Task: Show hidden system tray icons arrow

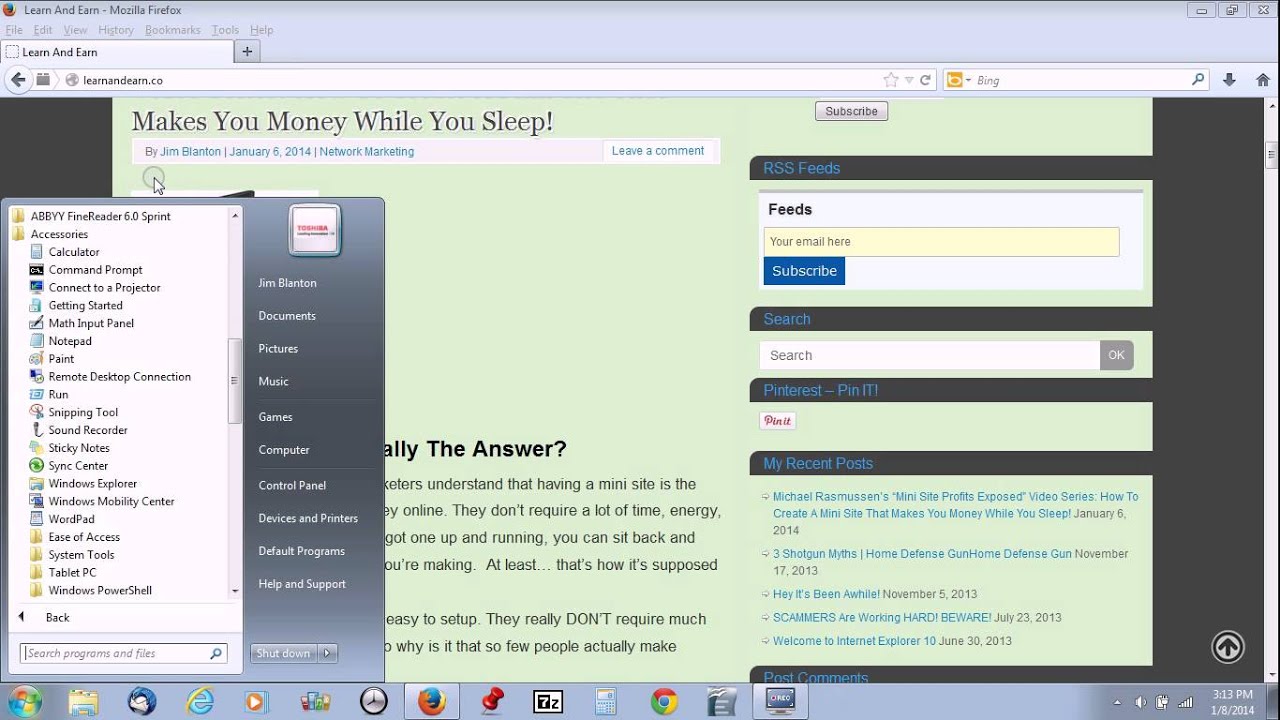Action: [1117, 701]
